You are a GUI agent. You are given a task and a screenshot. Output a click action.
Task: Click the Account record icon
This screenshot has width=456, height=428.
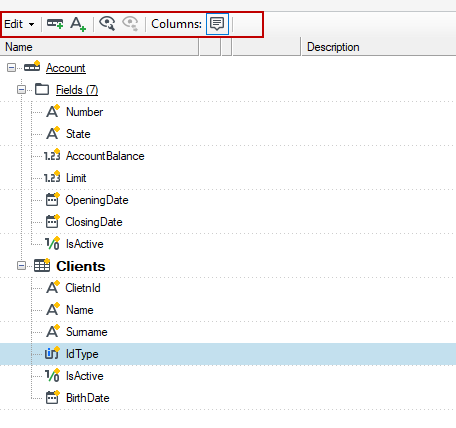(x=32, y=66)
